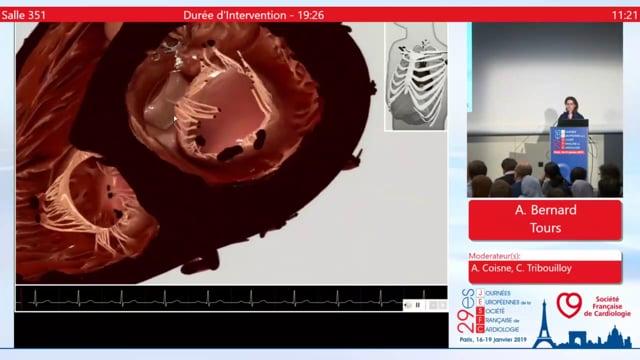Click the mouse cursor on the mitral valve
Viewport: 640px width, 360px height.
175,119
